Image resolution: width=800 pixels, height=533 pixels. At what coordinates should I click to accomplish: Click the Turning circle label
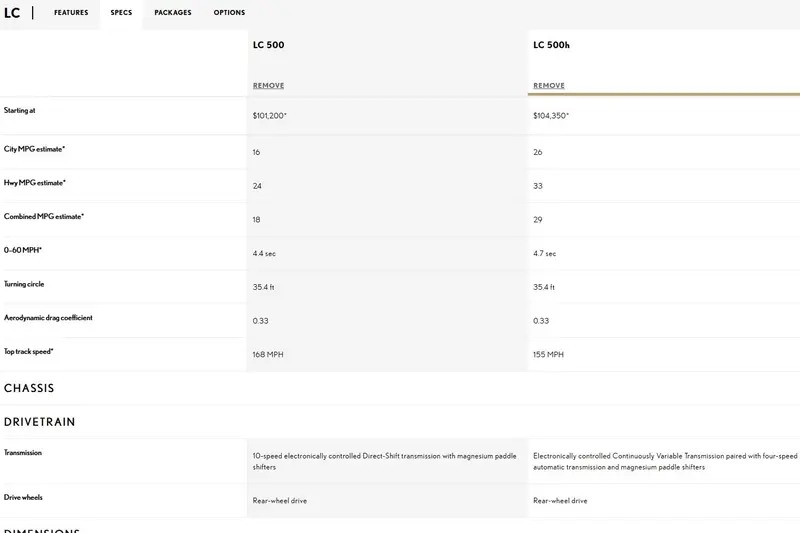(x=24, y=284)
